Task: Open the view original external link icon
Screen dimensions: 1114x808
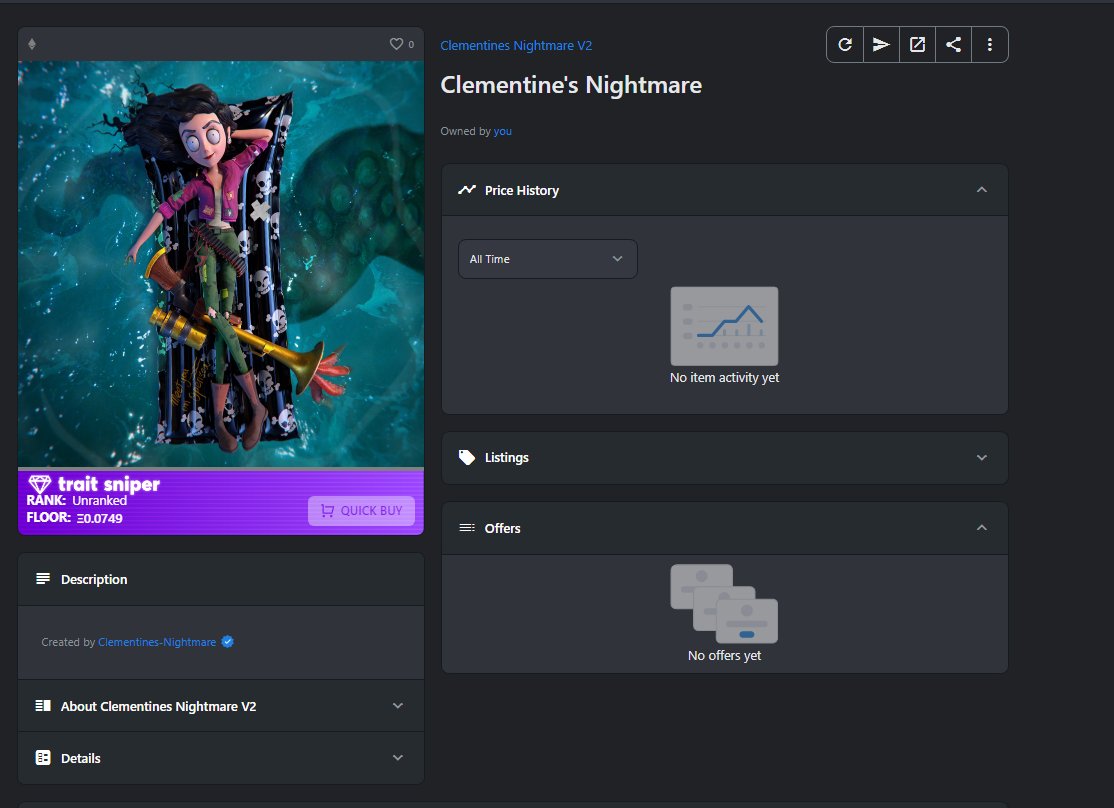Action: coord(917,45)
